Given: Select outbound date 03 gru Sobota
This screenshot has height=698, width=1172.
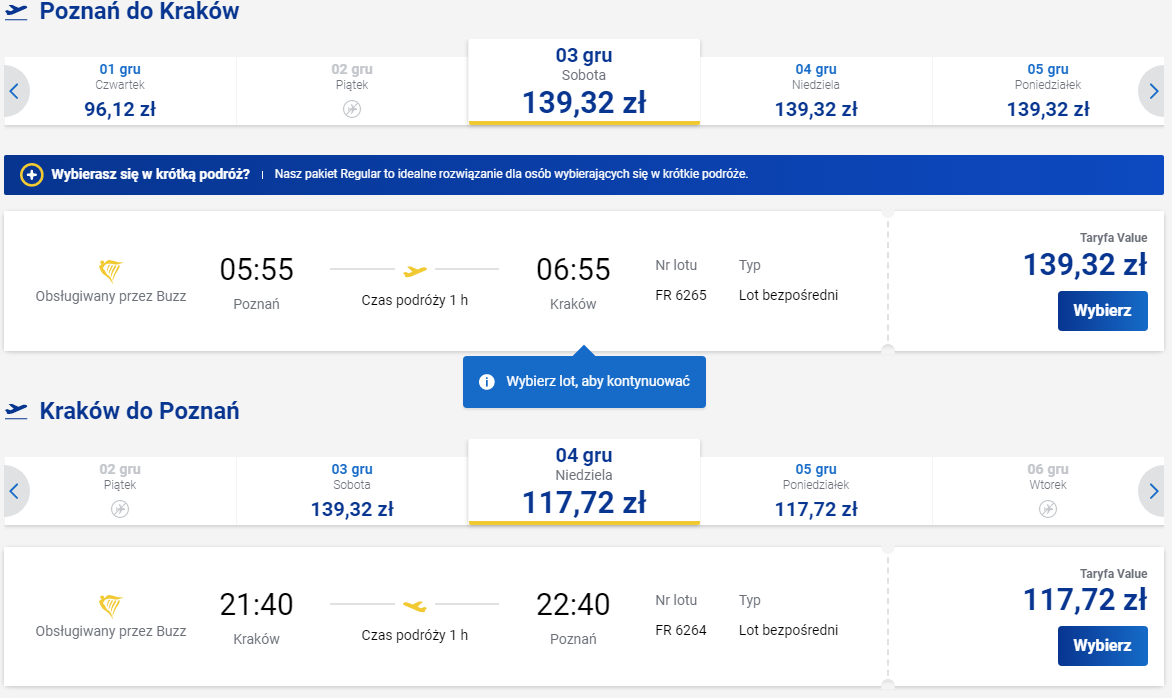Looking at the screenshot, I should [584, 82].
